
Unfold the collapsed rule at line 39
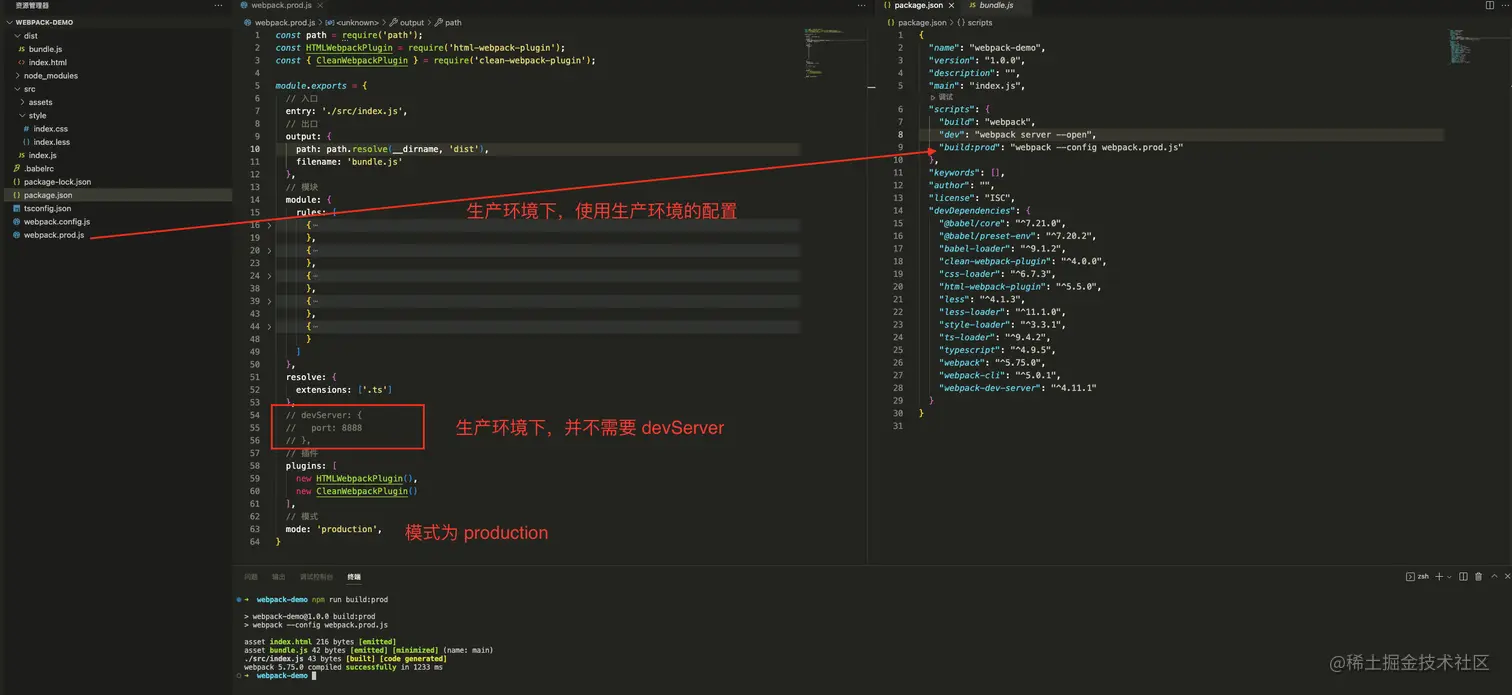pos(269,301)
